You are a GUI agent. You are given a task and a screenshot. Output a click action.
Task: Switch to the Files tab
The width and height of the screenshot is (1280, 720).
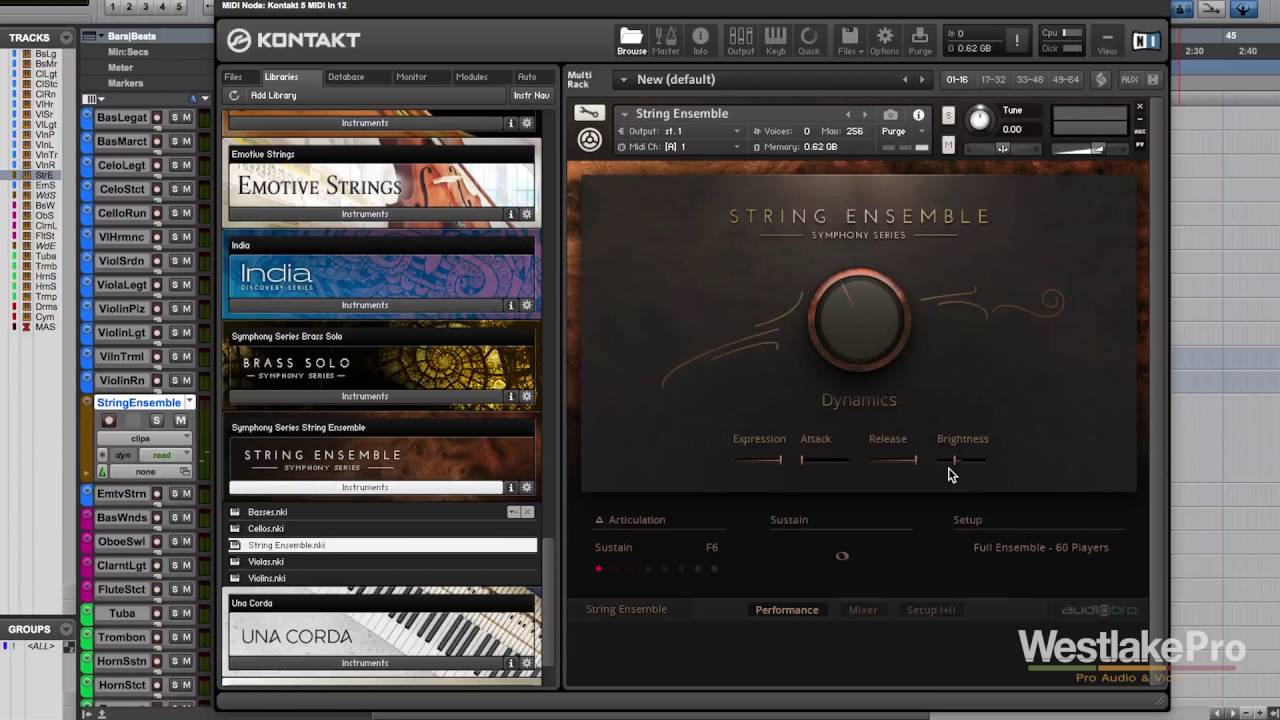pyautogui.click(x=233, y=77)
